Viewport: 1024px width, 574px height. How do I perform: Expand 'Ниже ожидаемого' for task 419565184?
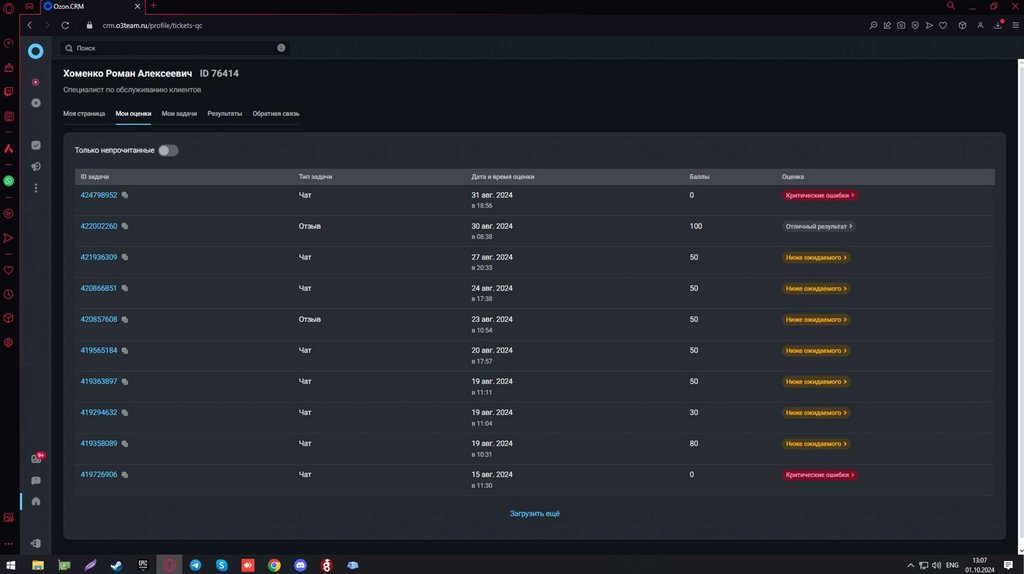[816, 351]
